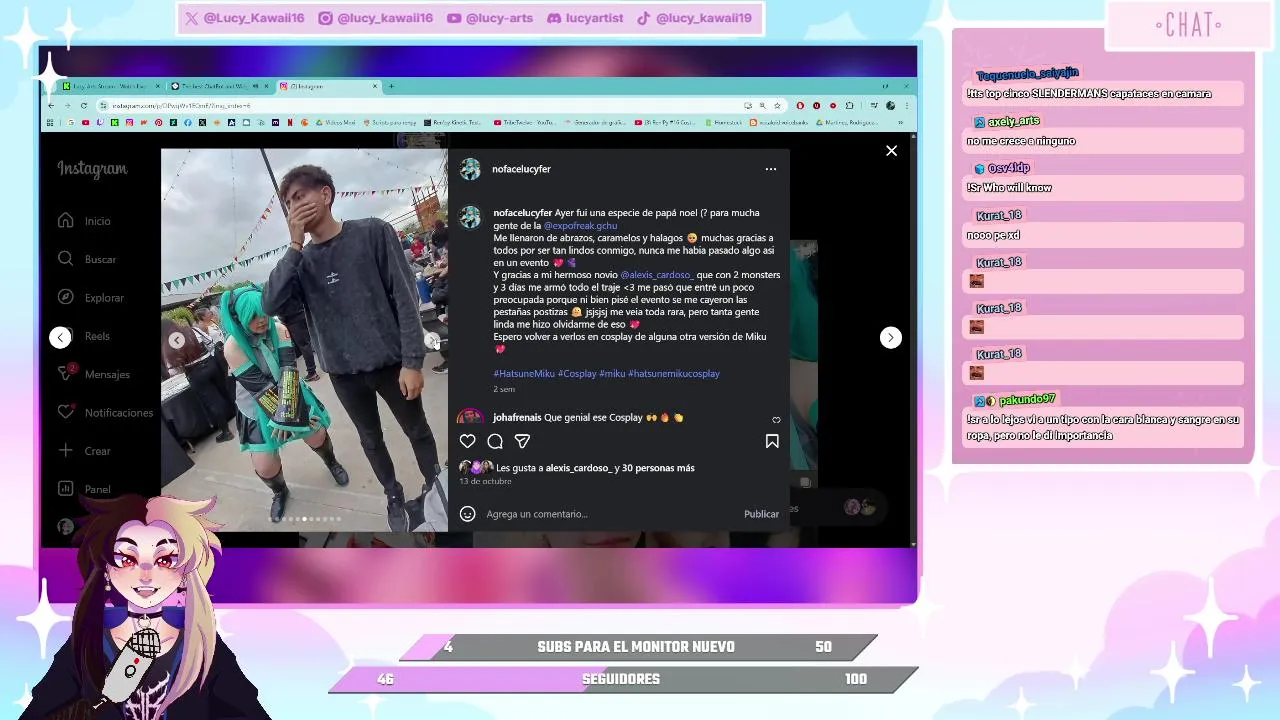Click Publicar to post comment
This screenshot has width=1280, height=720.
761,514
